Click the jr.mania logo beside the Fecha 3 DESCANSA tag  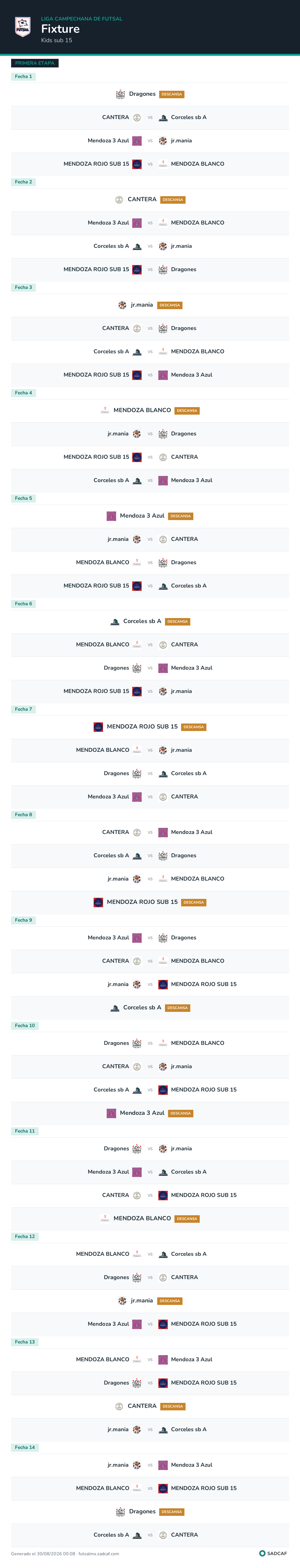coord(122,305)
